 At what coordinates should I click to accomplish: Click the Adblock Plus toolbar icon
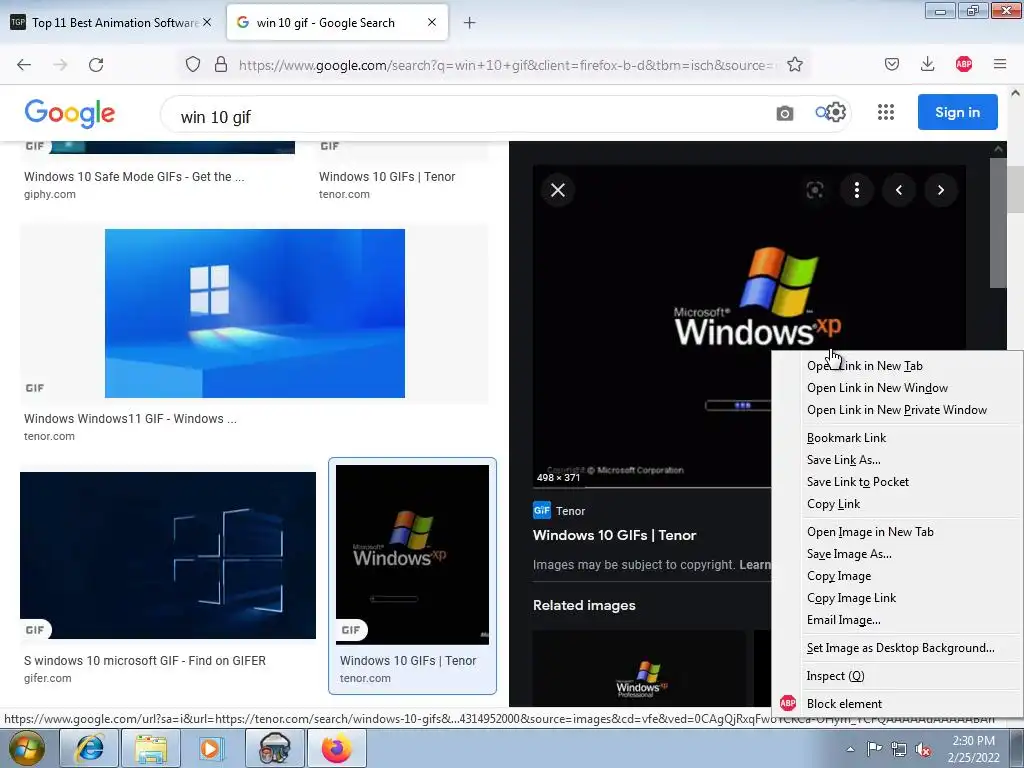[x=964, y=64]
